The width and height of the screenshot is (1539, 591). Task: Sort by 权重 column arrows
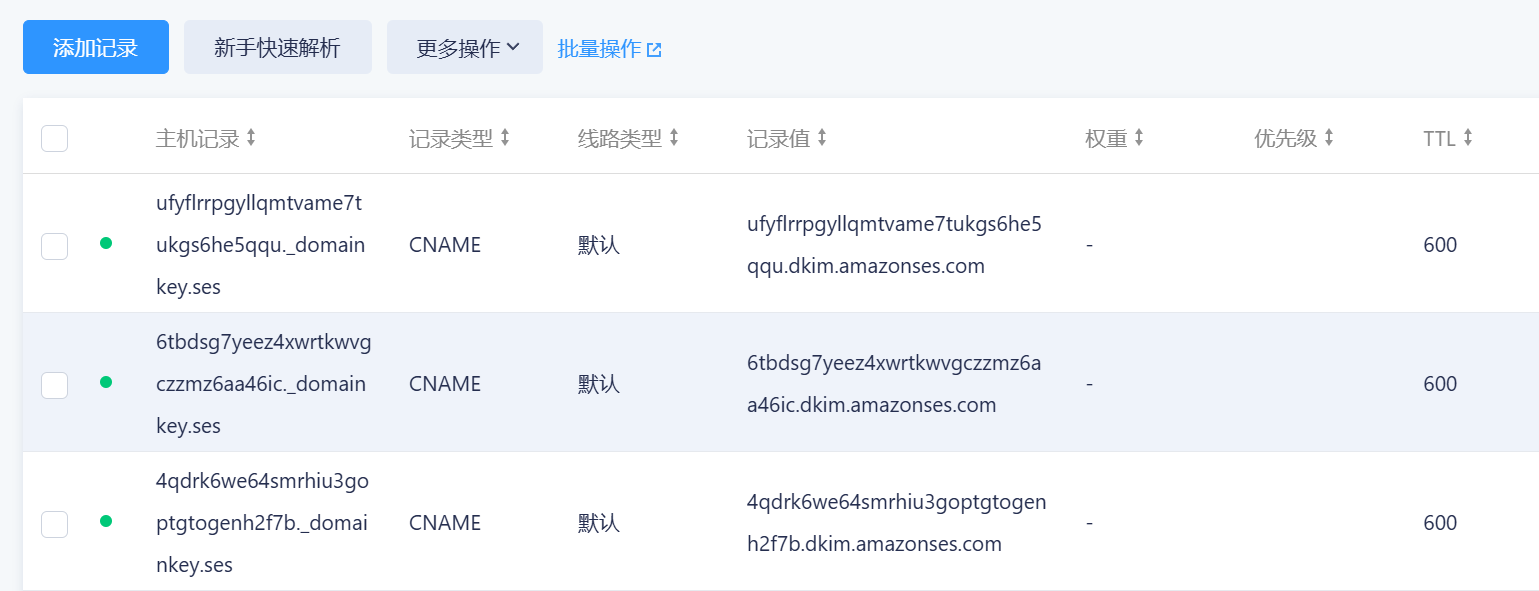(1138, 138)
